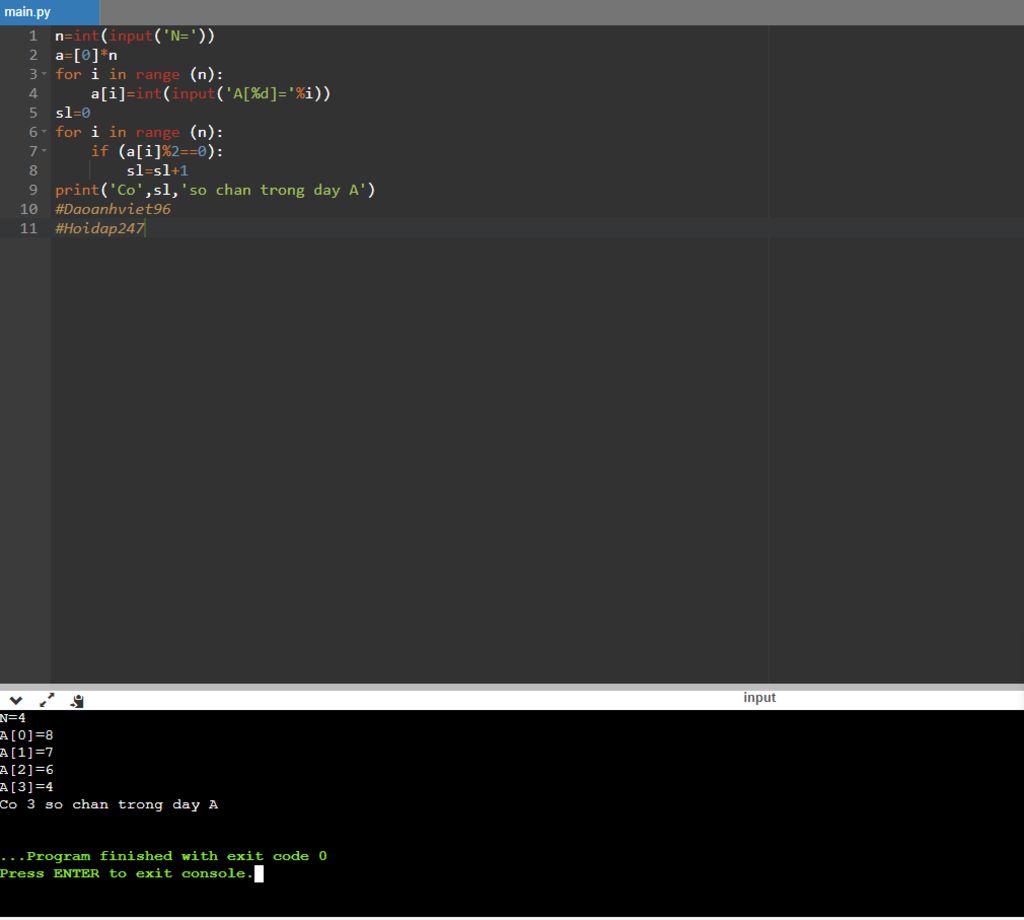Click the third console toolbar icon

tap(78, 701)
